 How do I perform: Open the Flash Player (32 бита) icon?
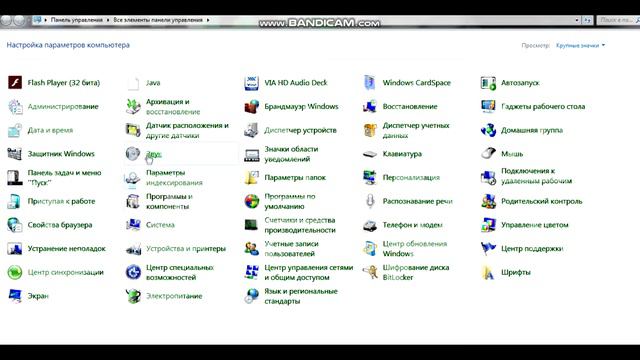pos(15,82)
